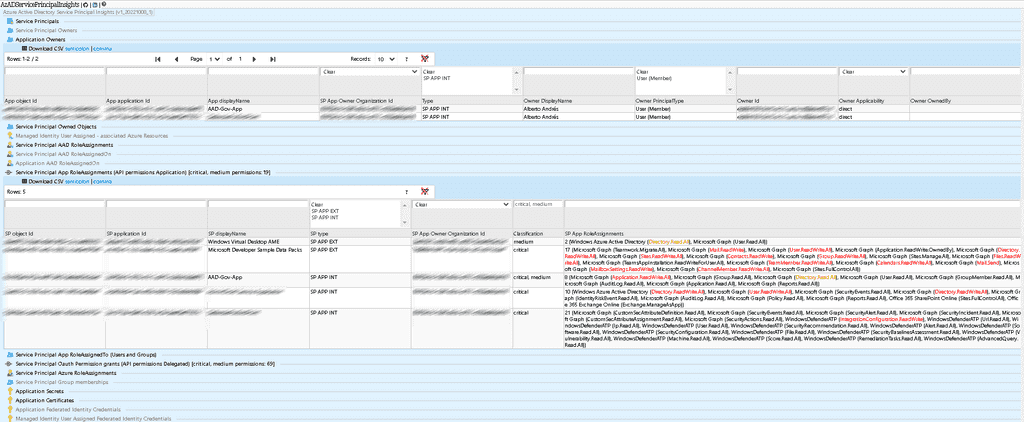
Task: Expand Application Certificates section
Action: (44, 400)
